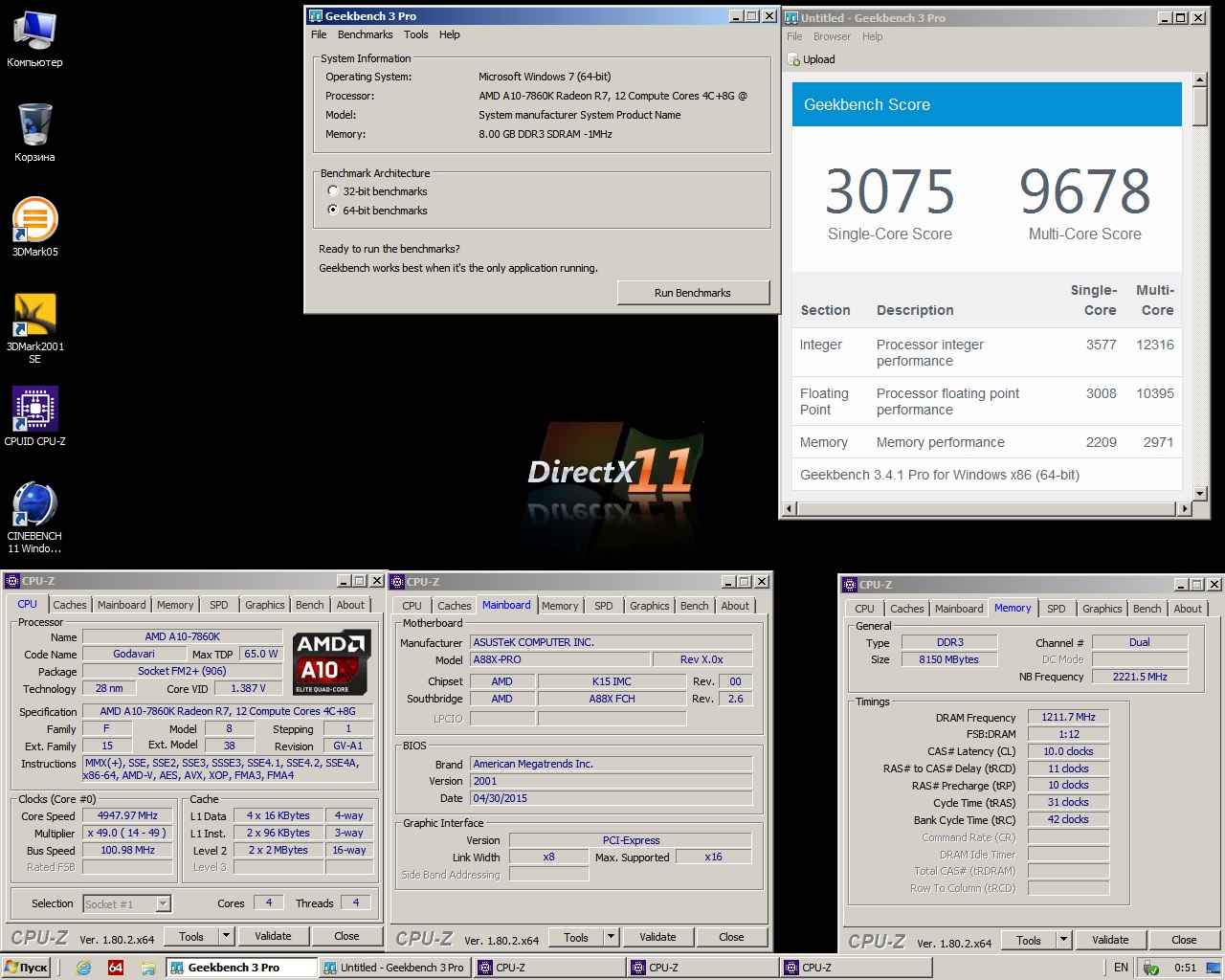Click the DRAM Frequency value field
The image size is (1225, 980).
click(1068, 717)
